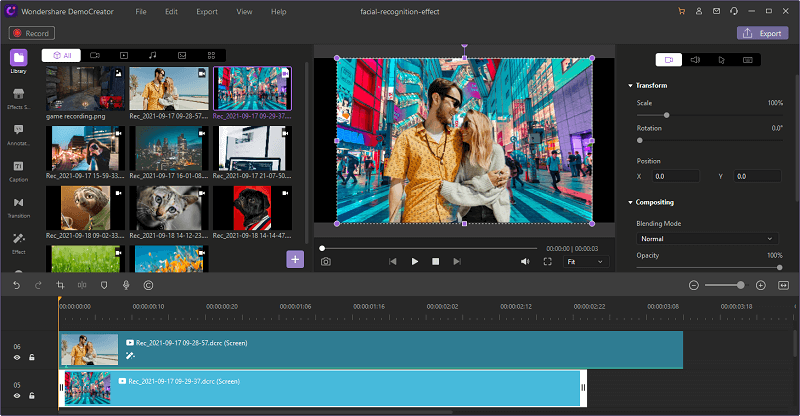Open the Fit preview zoom dropdown
Viewport: 800px width, 416px height.
pyautogui.click(x=586, y=262)
